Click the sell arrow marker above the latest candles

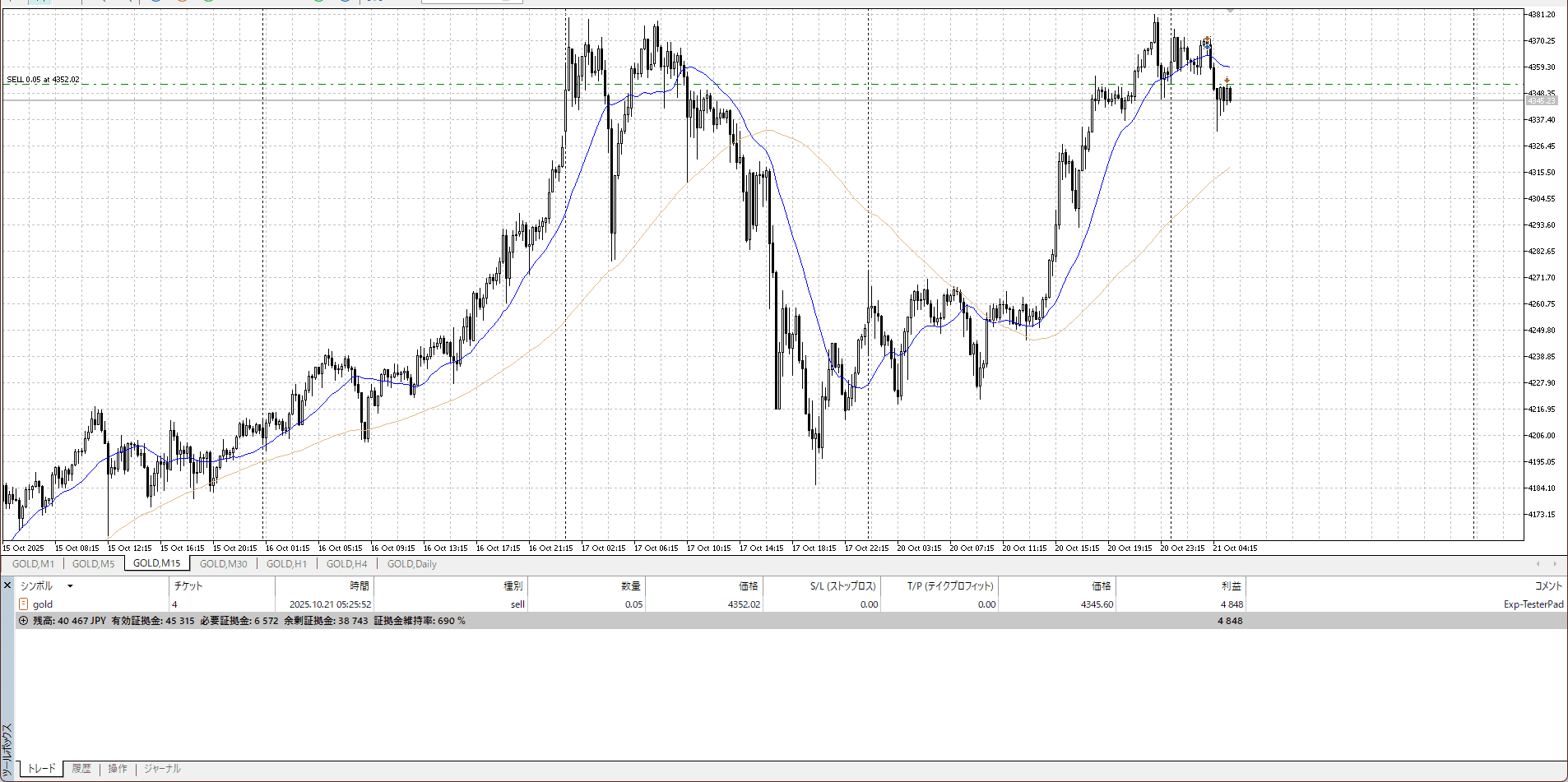click(1227, 81)
